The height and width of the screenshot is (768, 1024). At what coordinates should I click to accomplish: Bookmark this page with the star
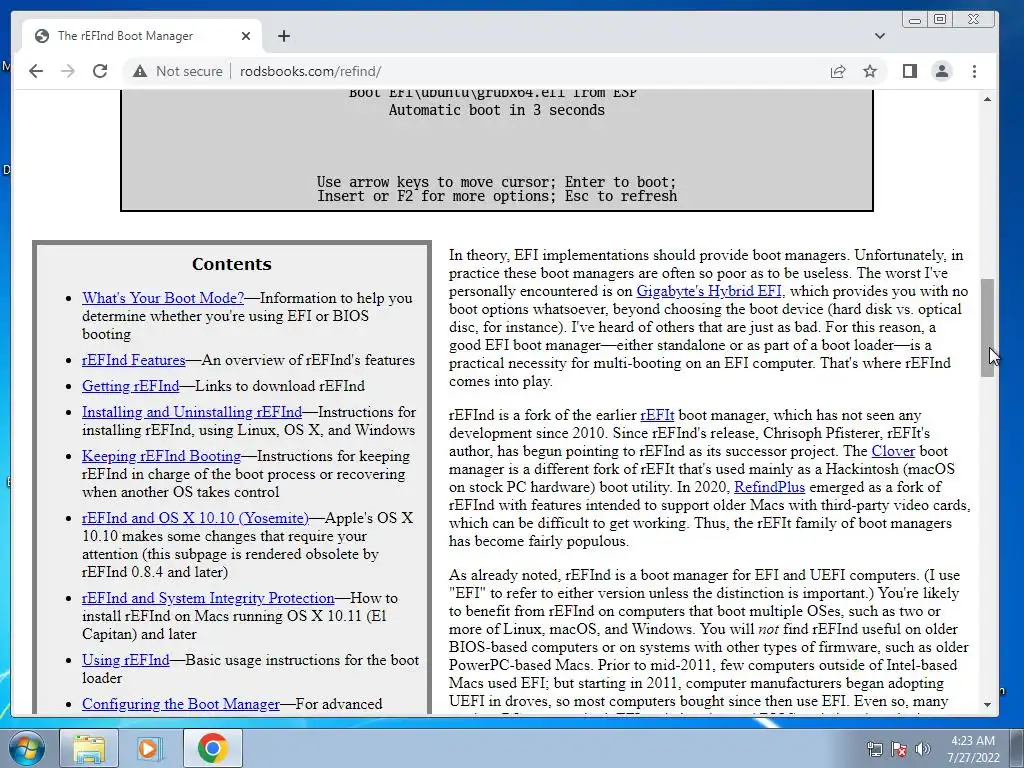(870, 71)
